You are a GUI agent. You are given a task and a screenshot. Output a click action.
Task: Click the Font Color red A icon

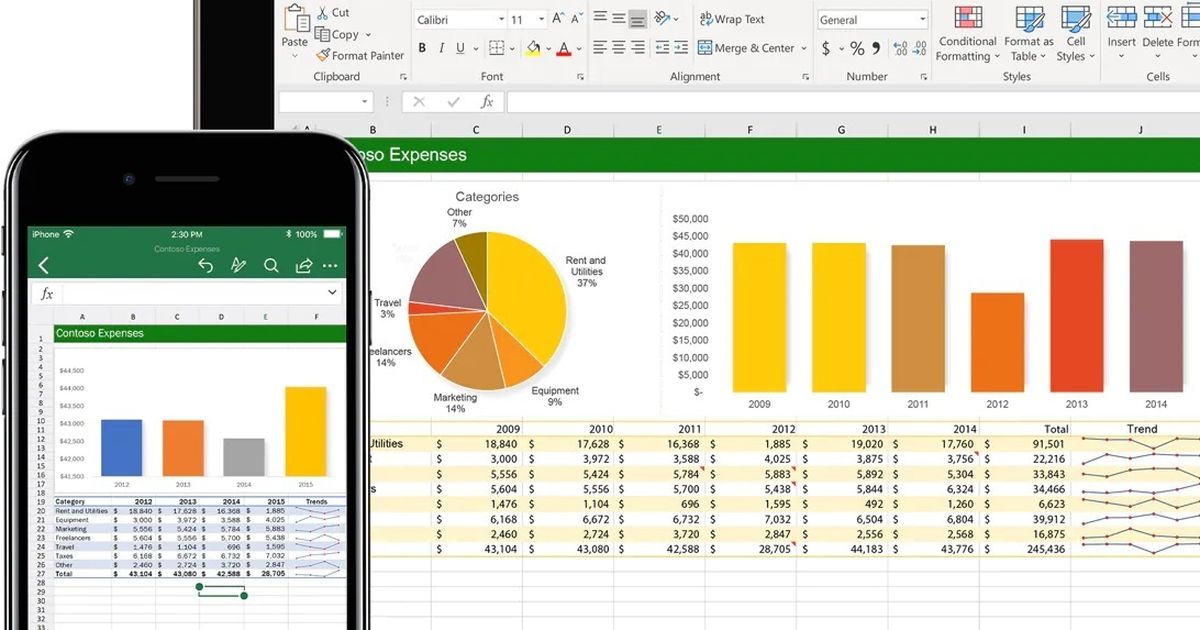tap(565, 48)
